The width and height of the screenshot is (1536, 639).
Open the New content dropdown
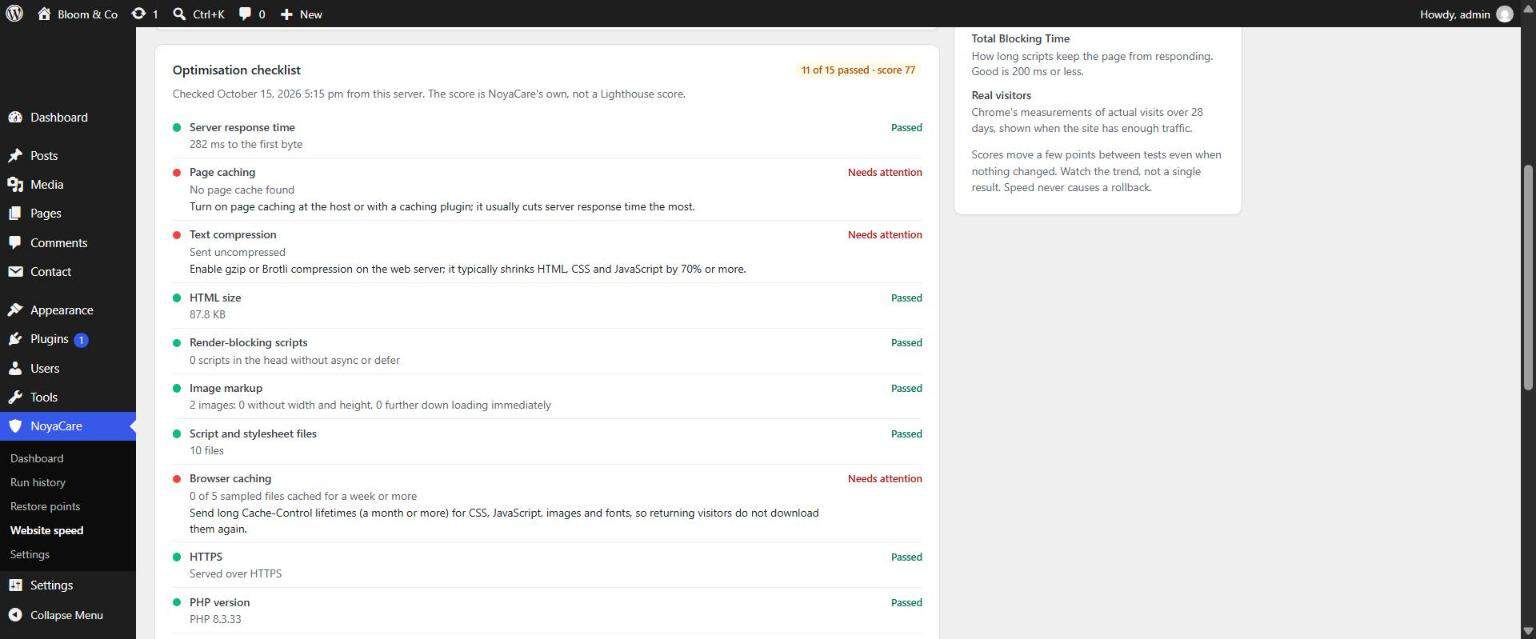301,14
